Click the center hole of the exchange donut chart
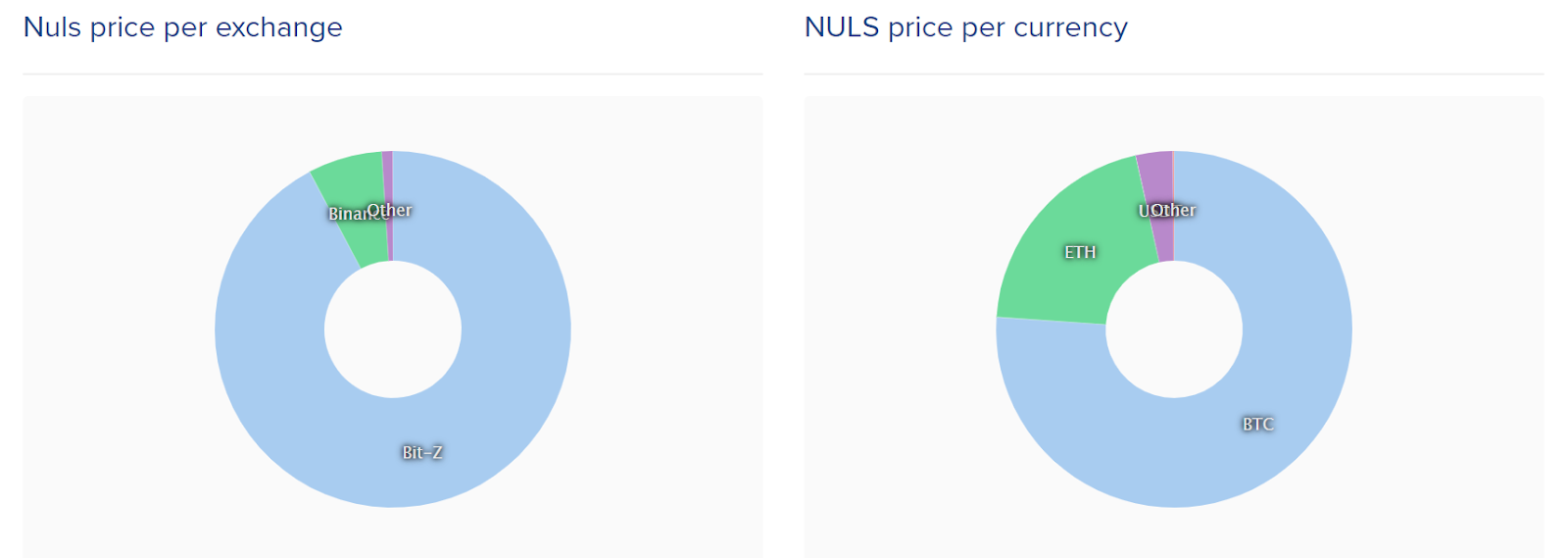Image resolution: width=1568 pixels, height=558 pixels. click(392, 330)
